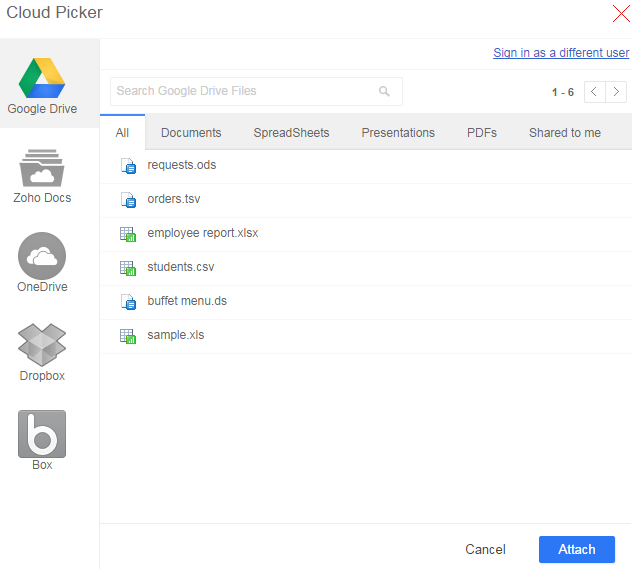Open the SpreadSheets tab

pos(291,133)
